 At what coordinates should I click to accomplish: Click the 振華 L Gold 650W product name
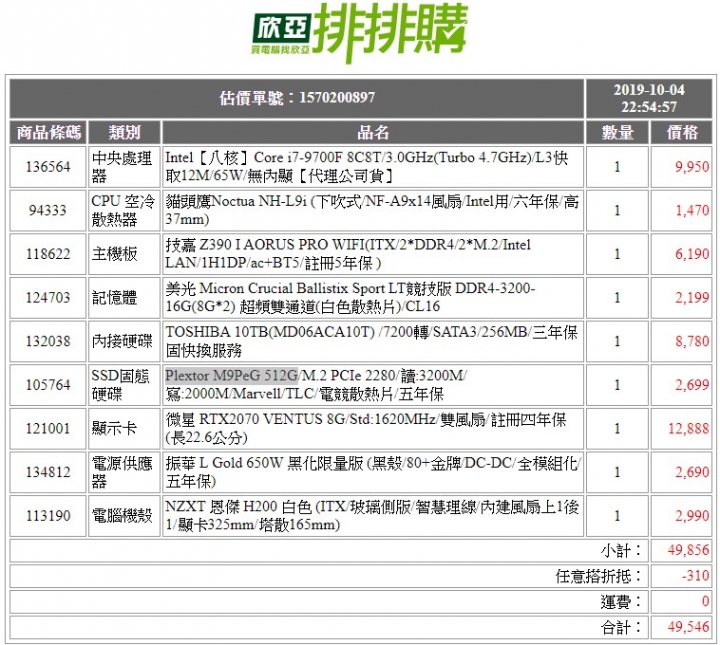(x=373, y=472)
